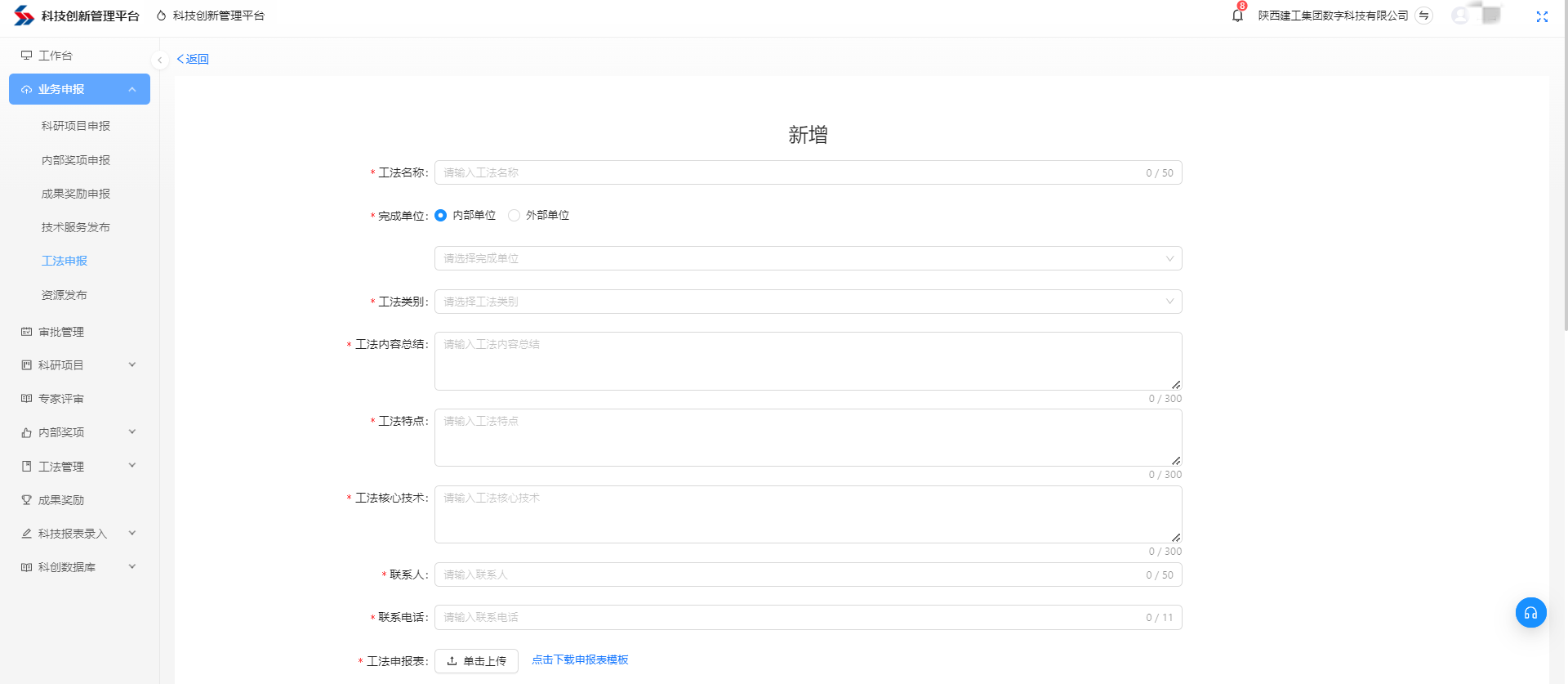Click the user avatar icon
The height and width of the screenshot is (684, 1568).
tap(1460, 16)
